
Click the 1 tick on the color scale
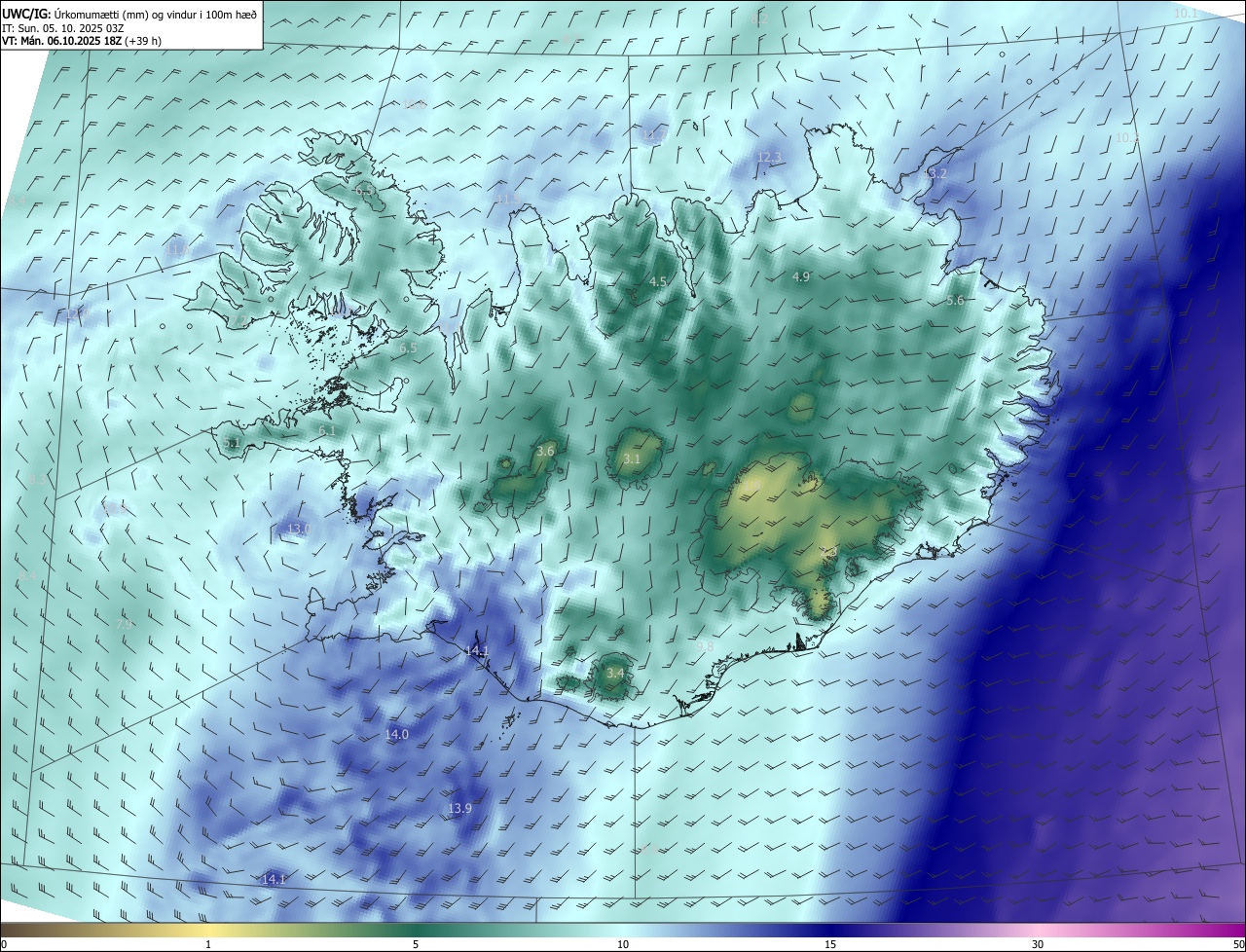(x=208, y=944)
